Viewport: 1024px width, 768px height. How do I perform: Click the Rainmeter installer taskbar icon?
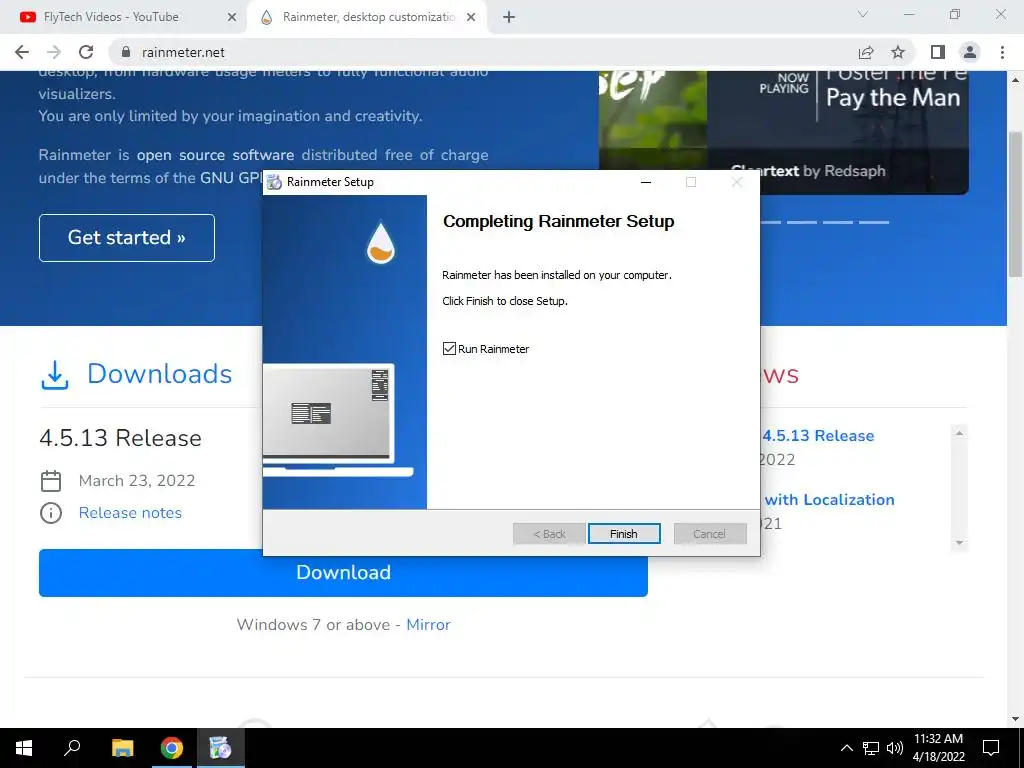[221, 748]
